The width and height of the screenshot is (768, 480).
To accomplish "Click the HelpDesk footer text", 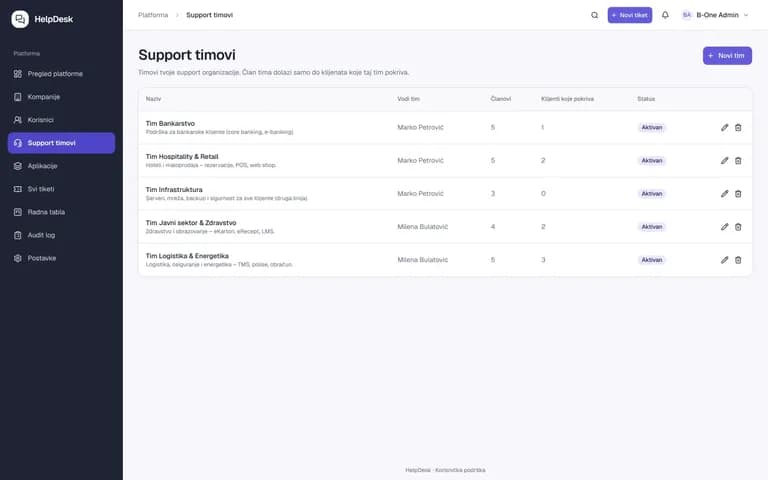I will tap(445, 470).
